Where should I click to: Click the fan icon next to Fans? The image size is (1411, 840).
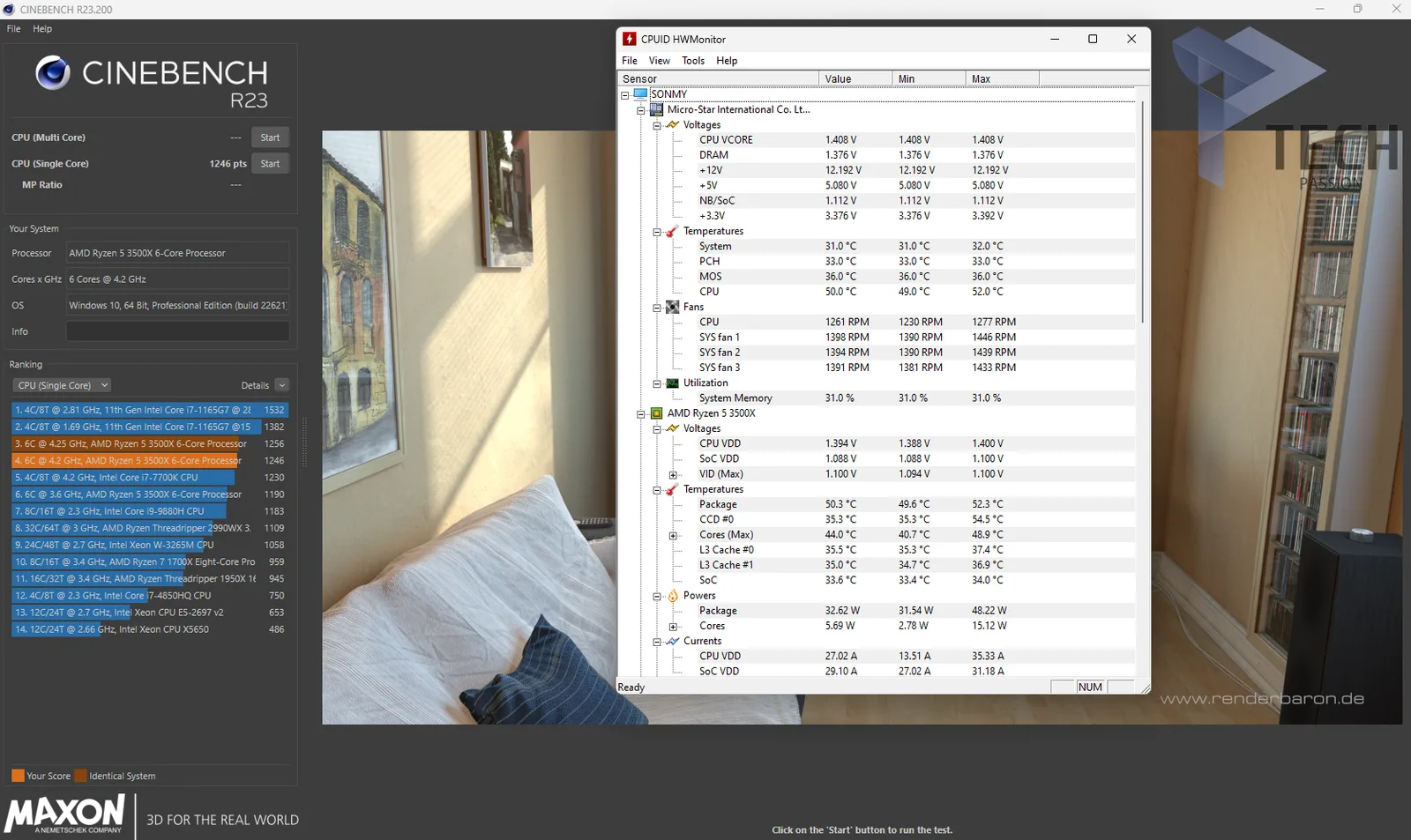tap(672, 307)
